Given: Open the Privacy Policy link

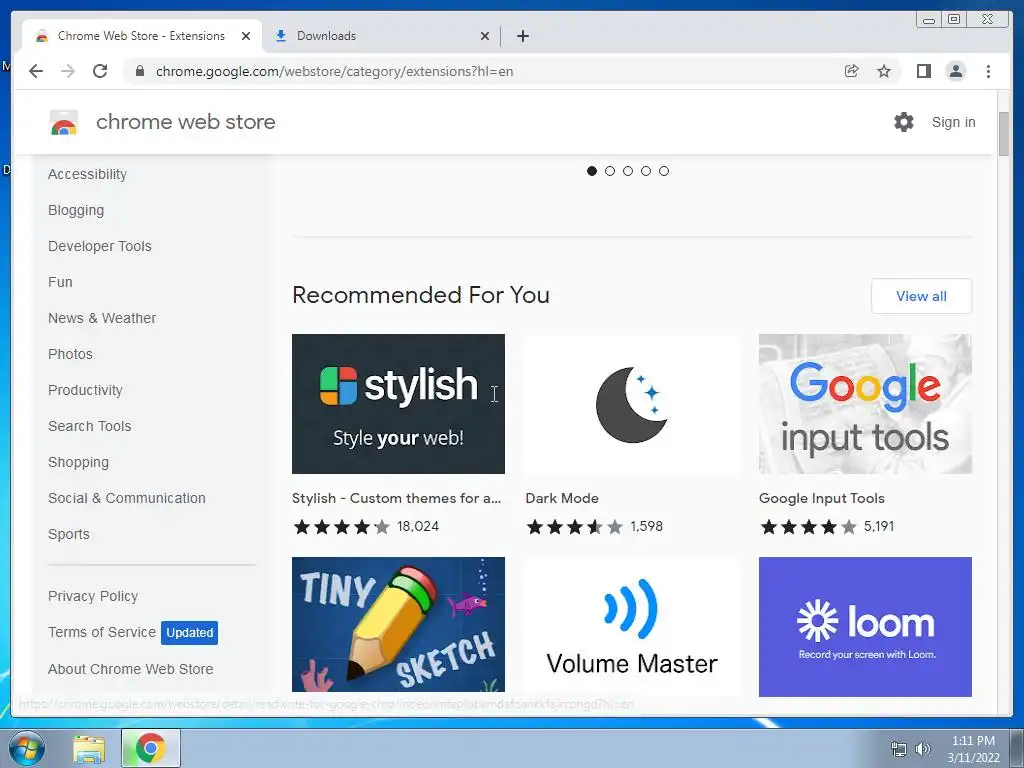Looking at the screenshot, I should click(93, 596).
